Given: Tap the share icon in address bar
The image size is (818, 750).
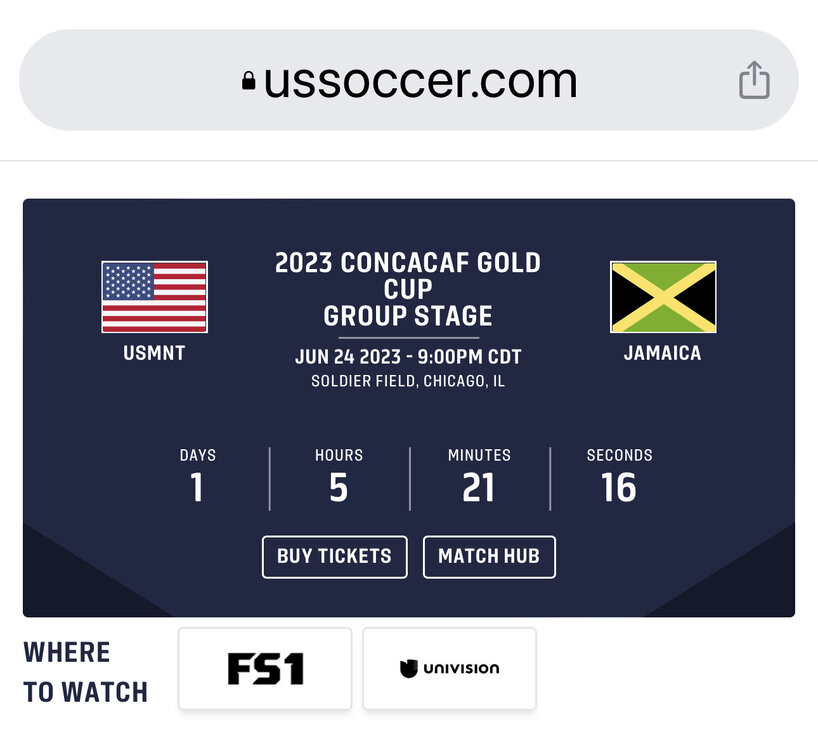Looking at the screenshot, I should (x=754, y=80).
